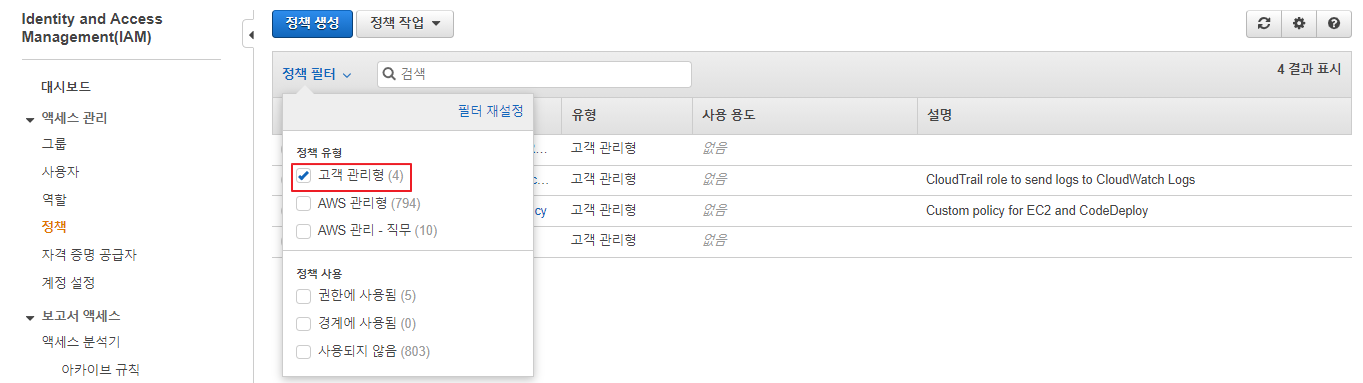
Task: Open the 정책 작업 dropdown
Action: (405, 24)
